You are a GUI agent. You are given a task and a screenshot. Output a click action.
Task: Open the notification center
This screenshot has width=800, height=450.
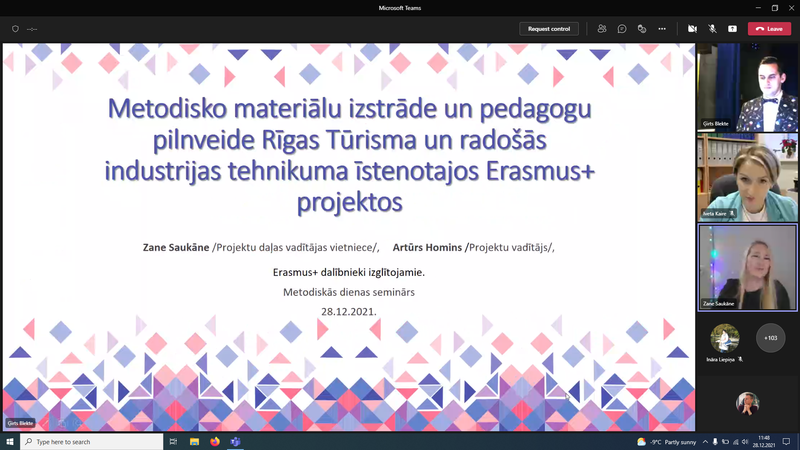coord(787,442)
